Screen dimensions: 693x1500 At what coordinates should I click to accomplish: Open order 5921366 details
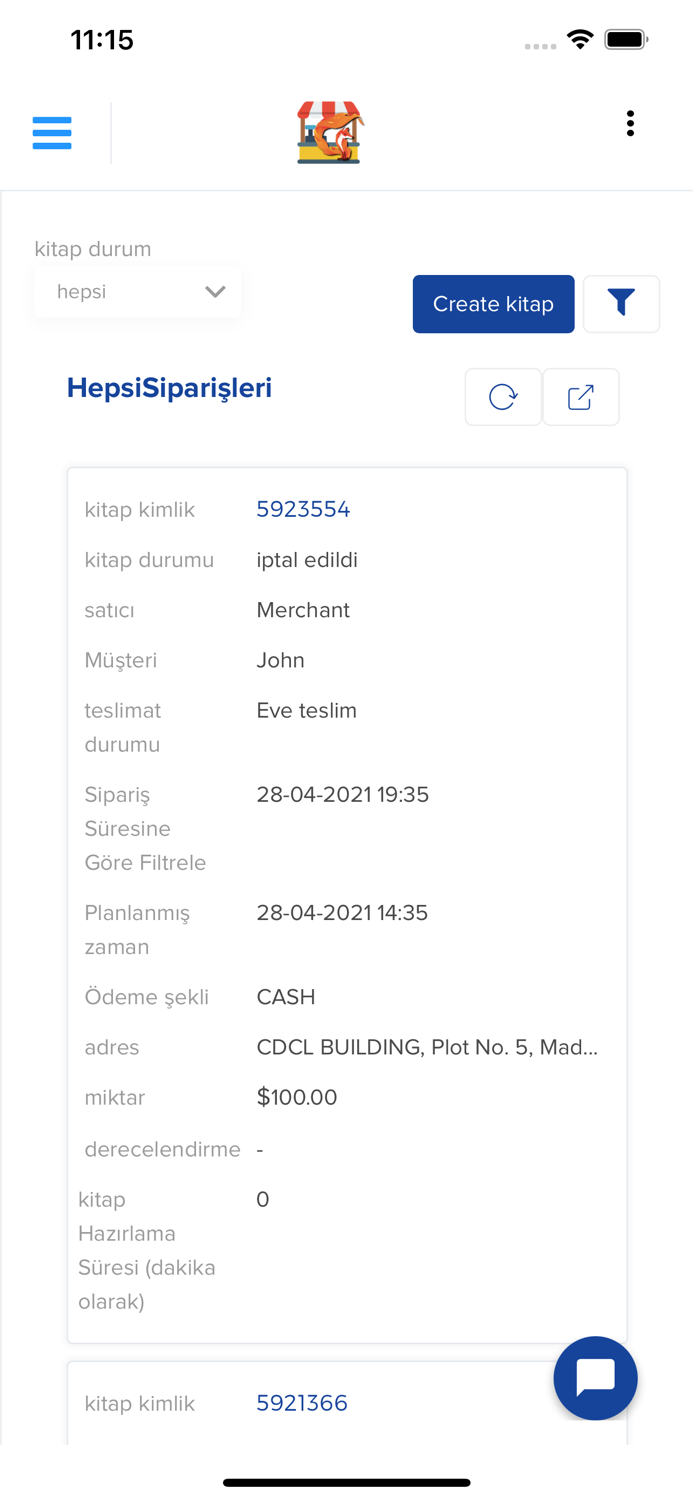tap(302, 1403)
